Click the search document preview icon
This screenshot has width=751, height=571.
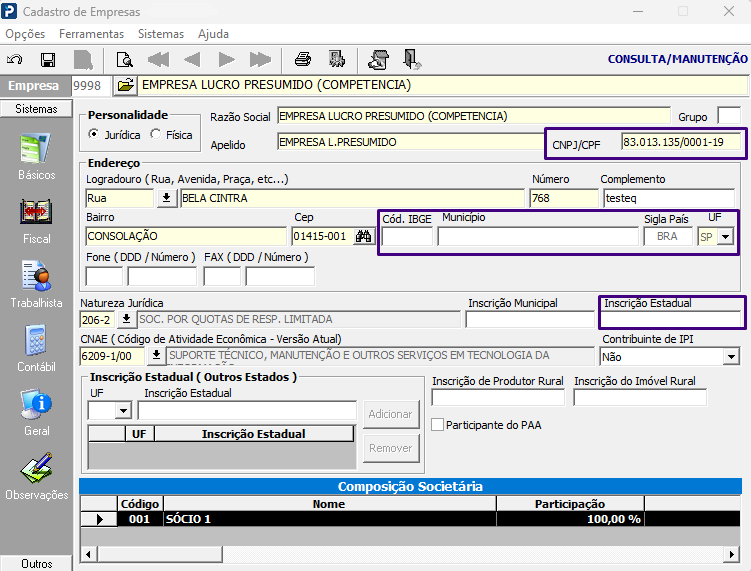(x=125, y=60)
